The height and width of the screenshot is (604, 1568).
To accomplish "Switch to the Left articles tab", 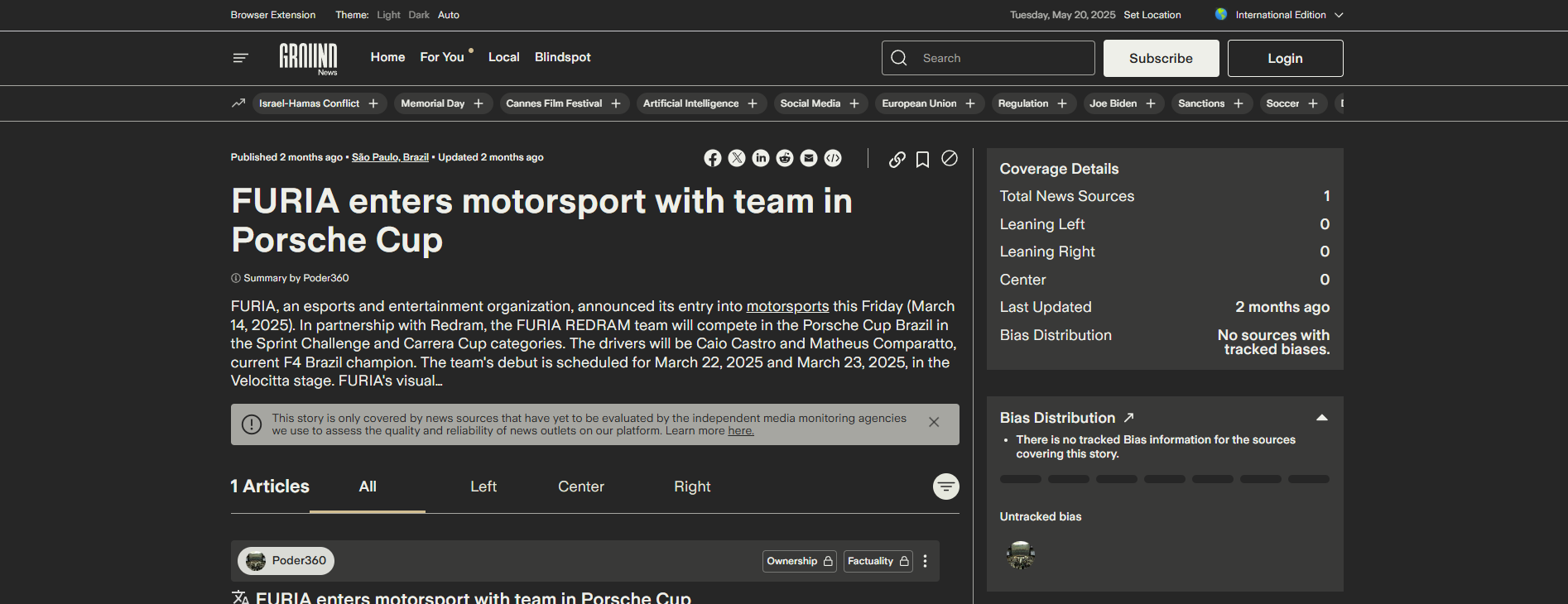I will point(483,487).
